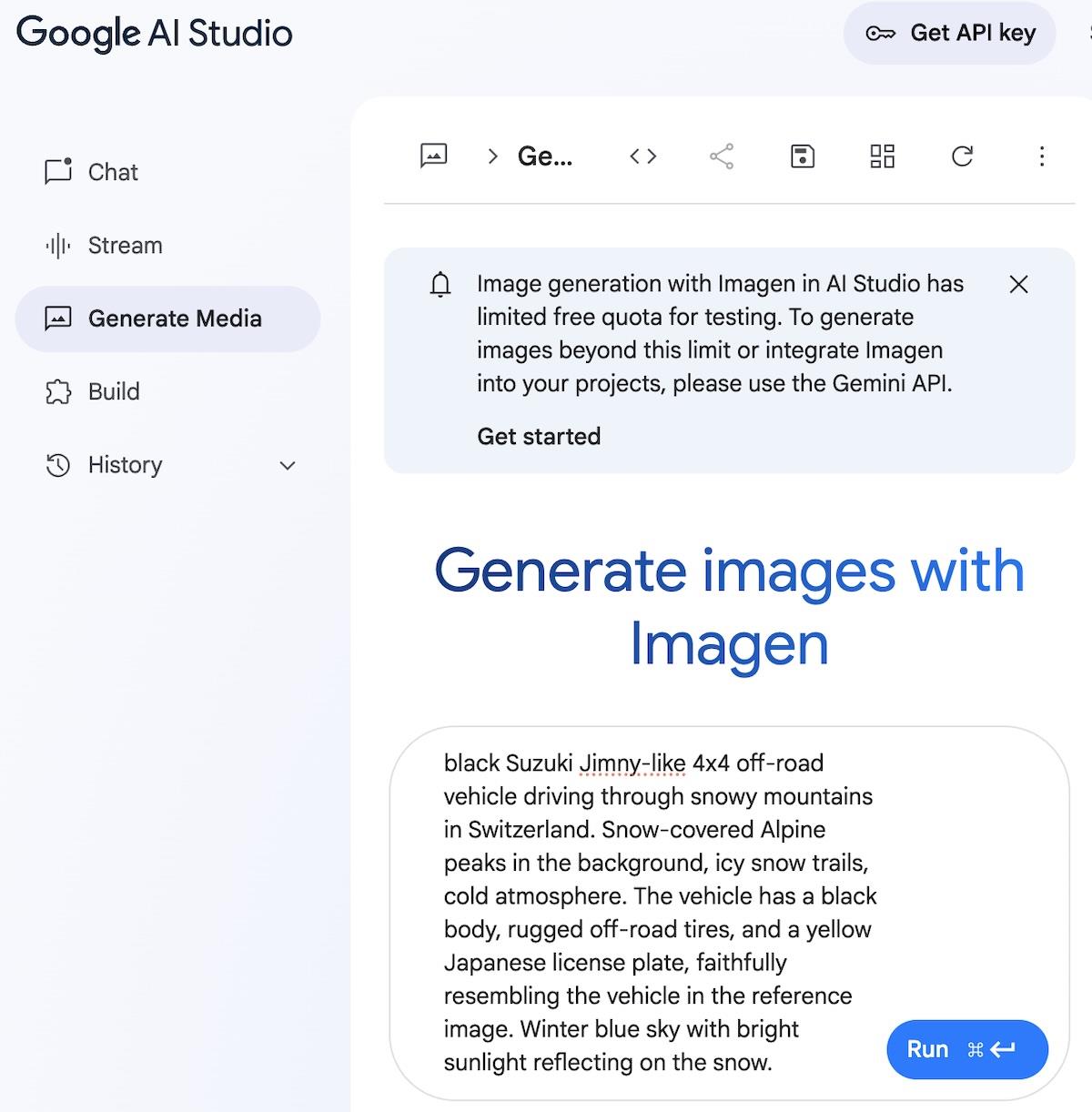Open the Stream section
The width and height of the screenshot is (1092, 1112).
(x=167, y=246)
